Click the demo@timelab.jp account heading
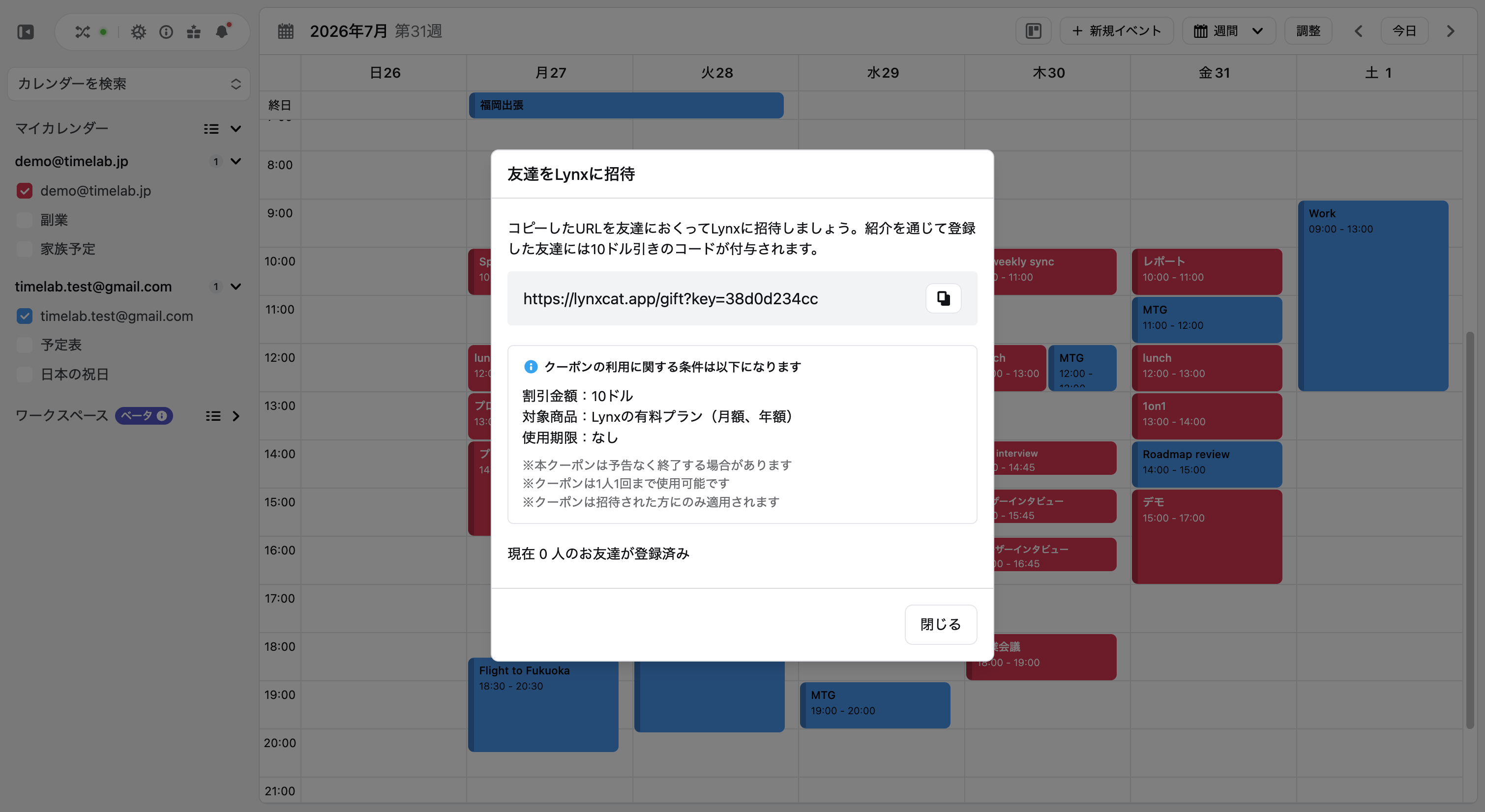Image resolution: width=1485 pixels, height=812 pixels. [71, 161]
